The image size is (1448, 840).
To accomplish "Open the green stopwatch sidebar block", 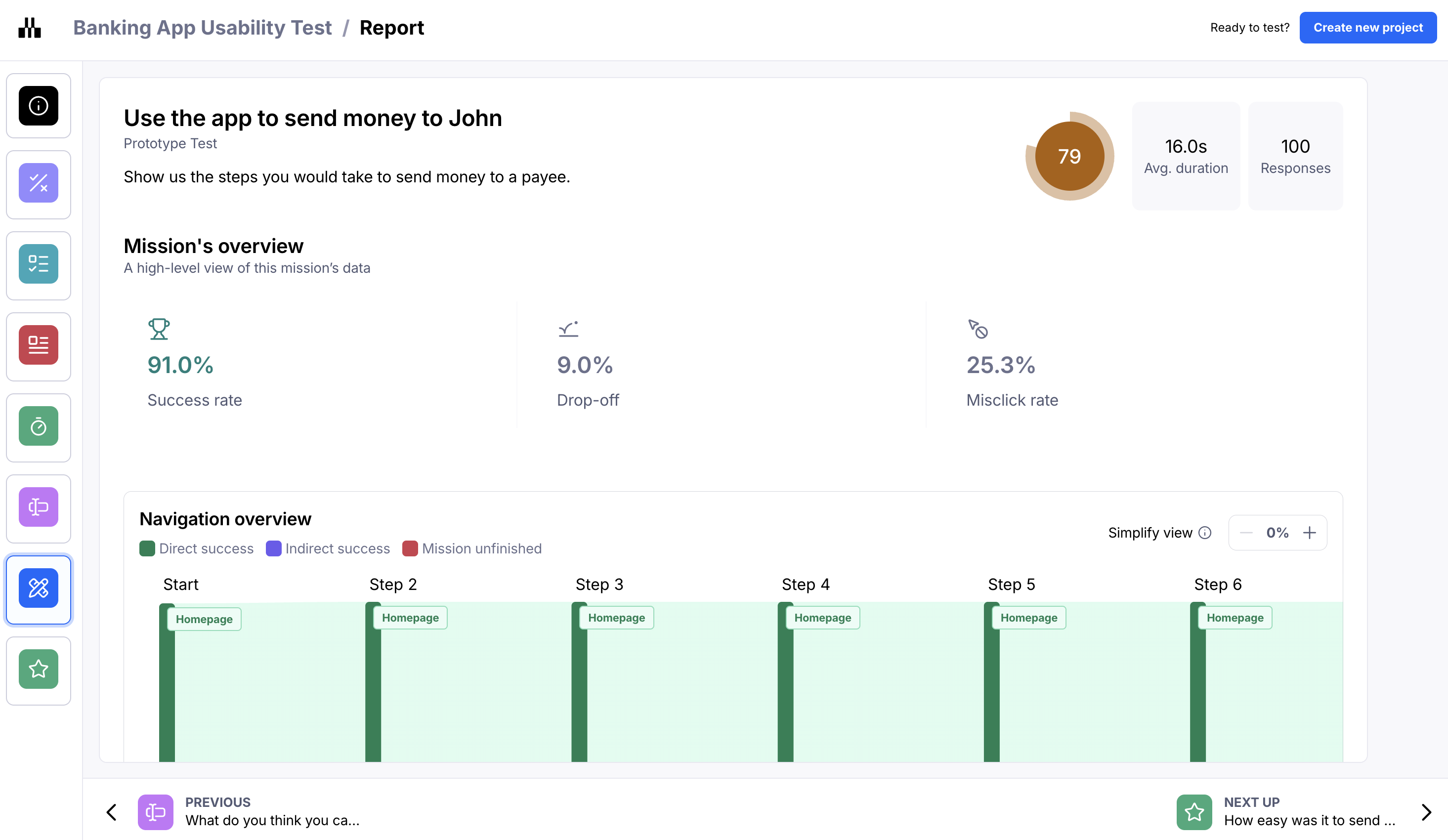I will click(x=39, y=426).
